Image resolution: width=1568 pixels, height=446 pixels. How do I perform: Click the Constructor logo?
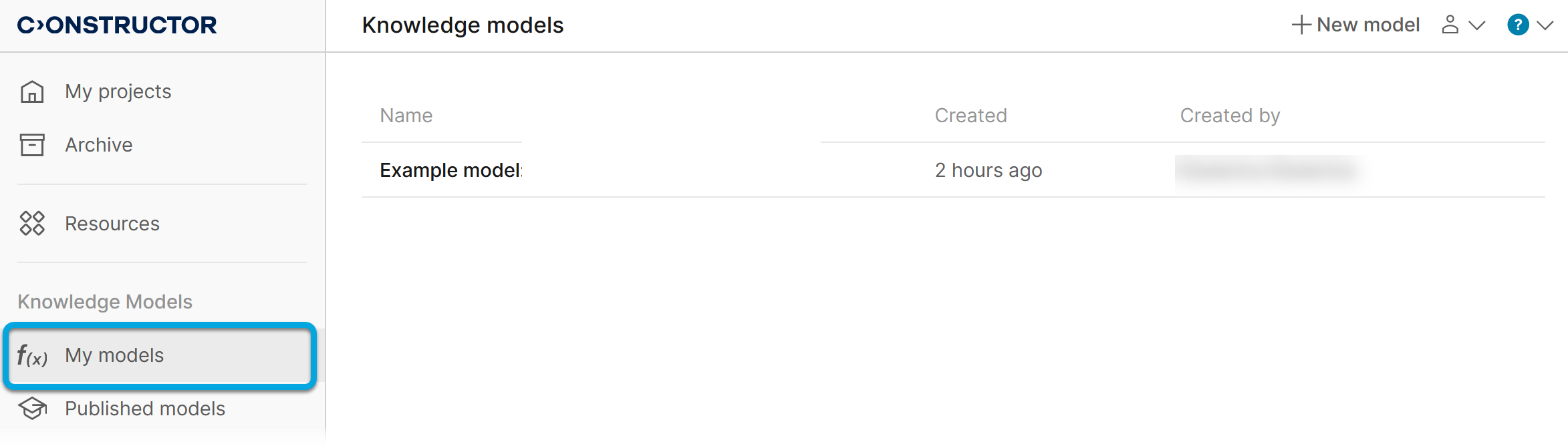click(117, 25)
